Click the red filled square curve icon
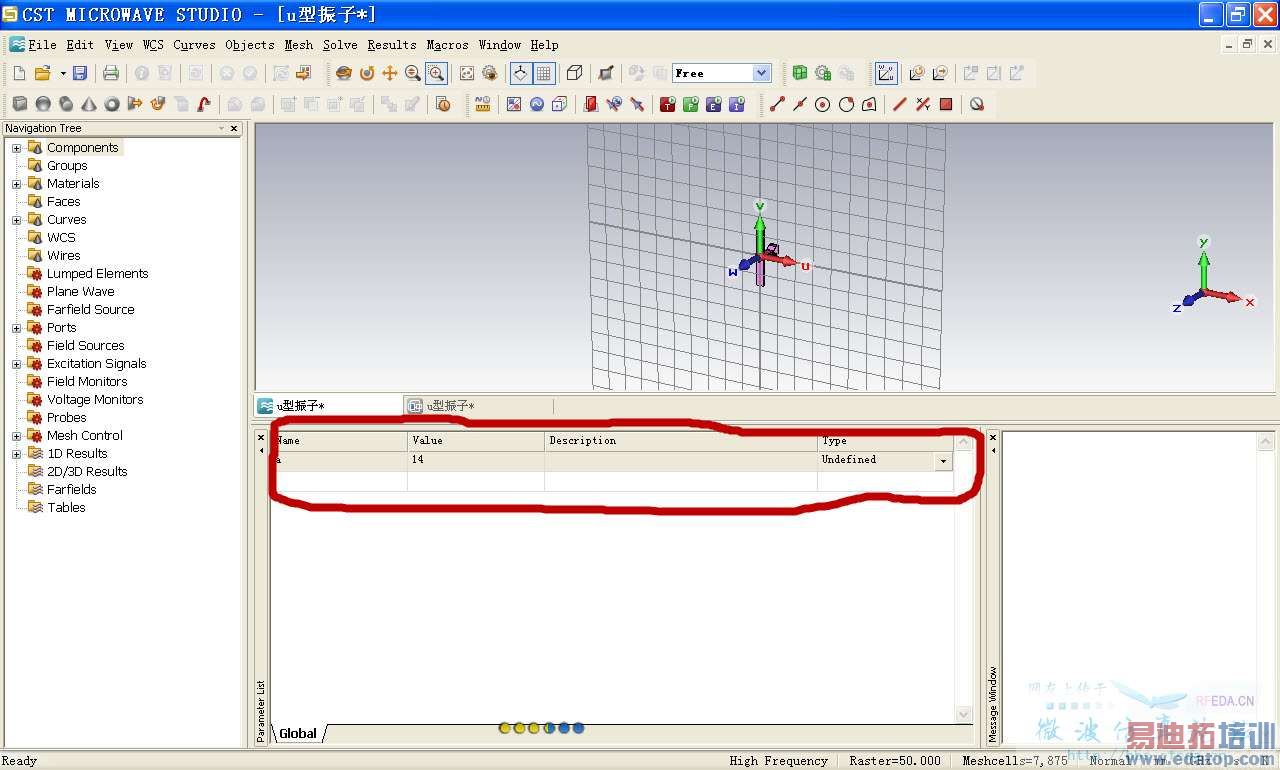1280x770 pixels. (x=946, y=104)
